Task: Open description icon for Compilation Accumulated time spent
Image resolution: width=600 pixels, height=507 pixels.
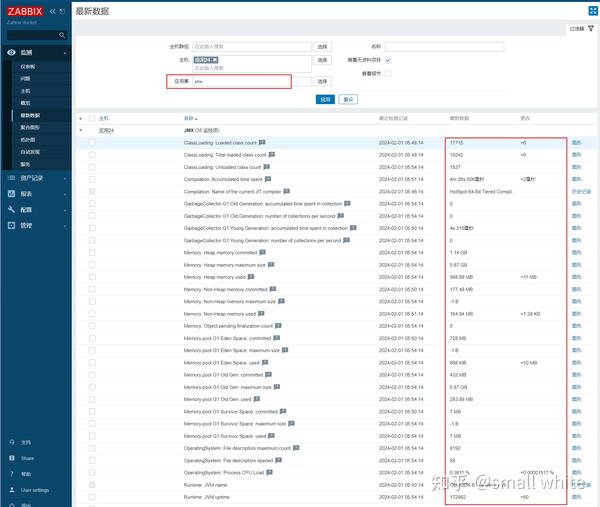Action: point(268,179)
